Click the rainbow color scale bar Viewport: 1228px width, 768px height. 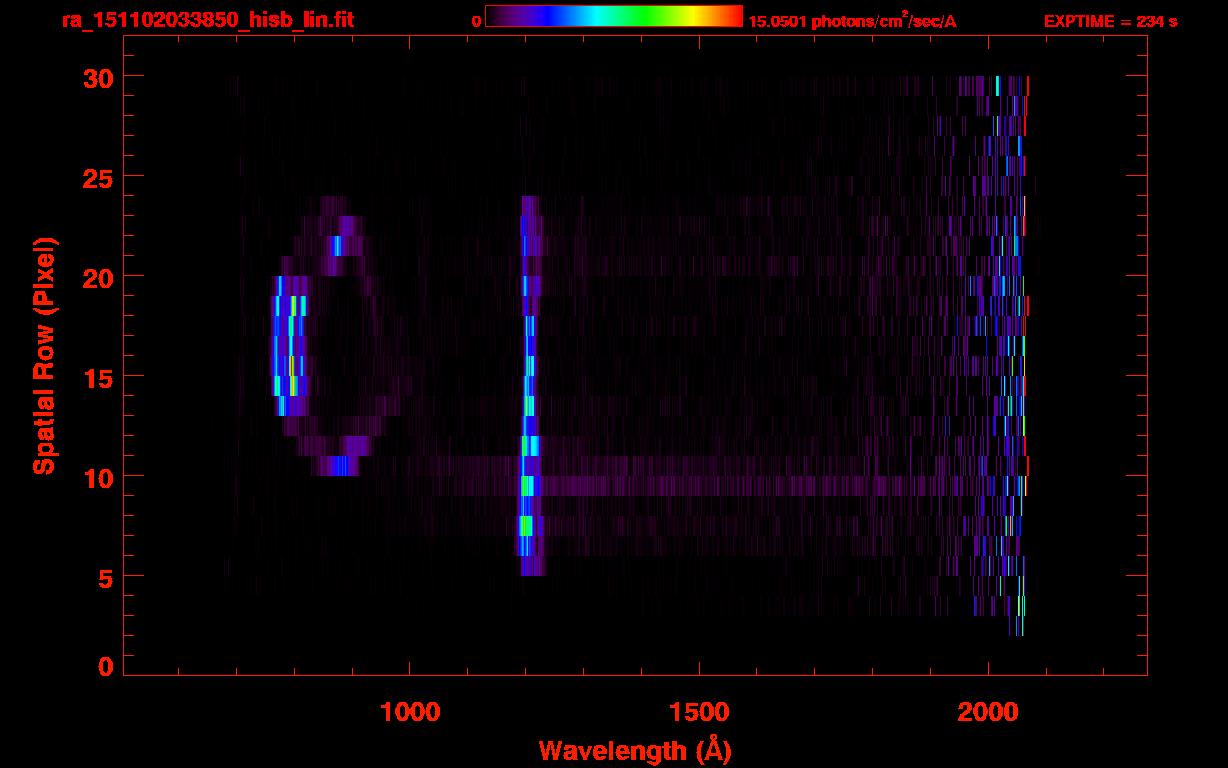[614, 16]
